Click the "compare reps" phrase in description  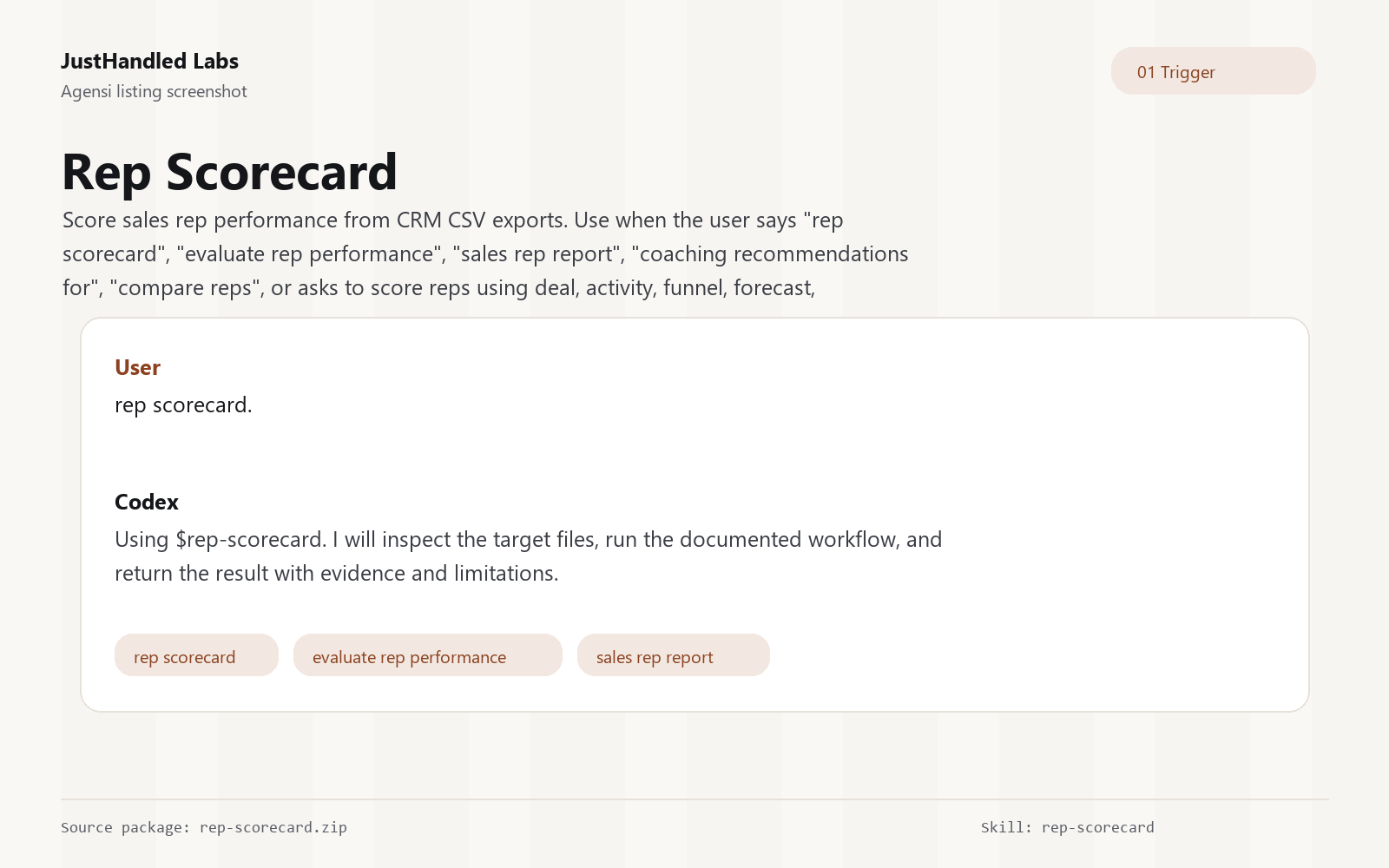(187, 287)
